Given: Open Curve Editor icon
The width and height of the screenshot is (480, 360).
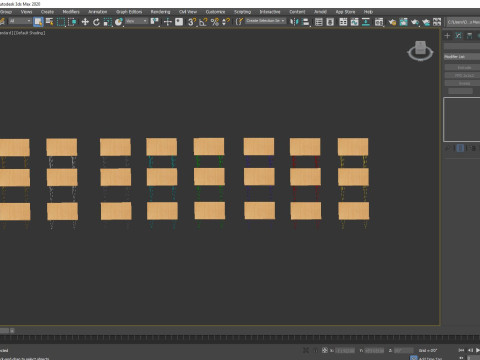Looking at the screenshot, I should pos(354,22).
